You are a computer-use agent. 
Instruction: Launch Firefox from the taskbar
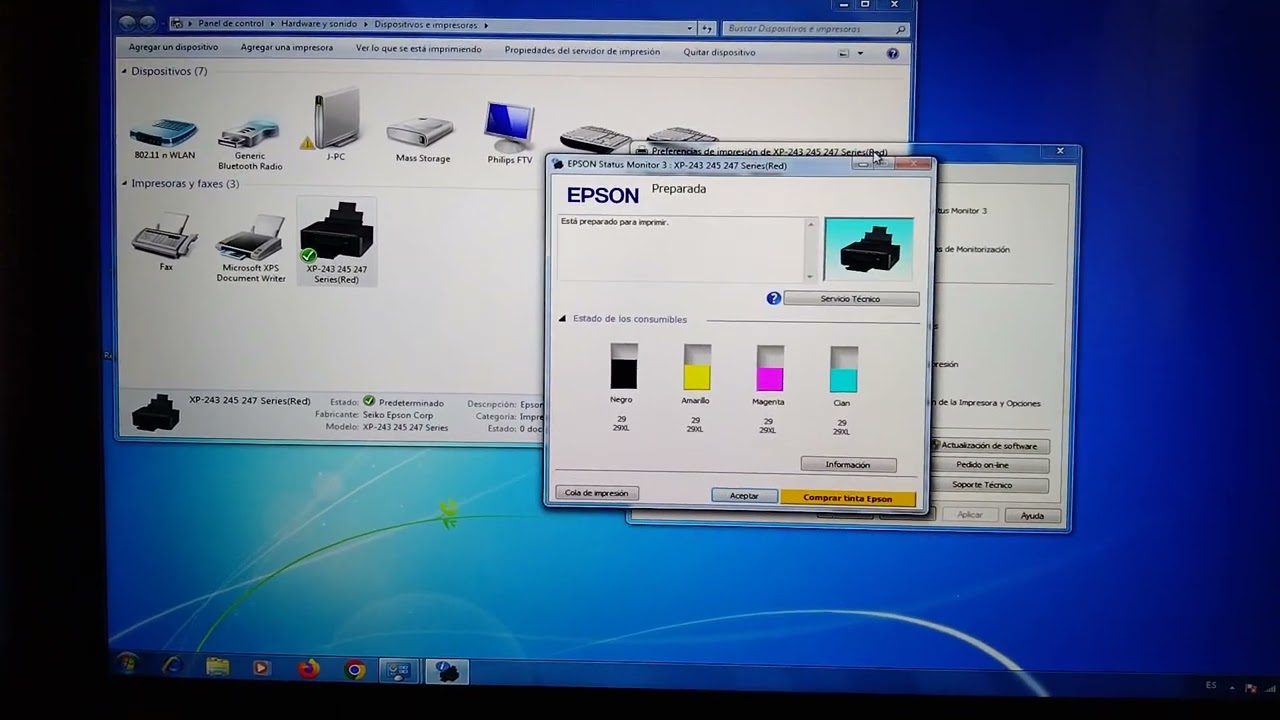coord(308,668)
